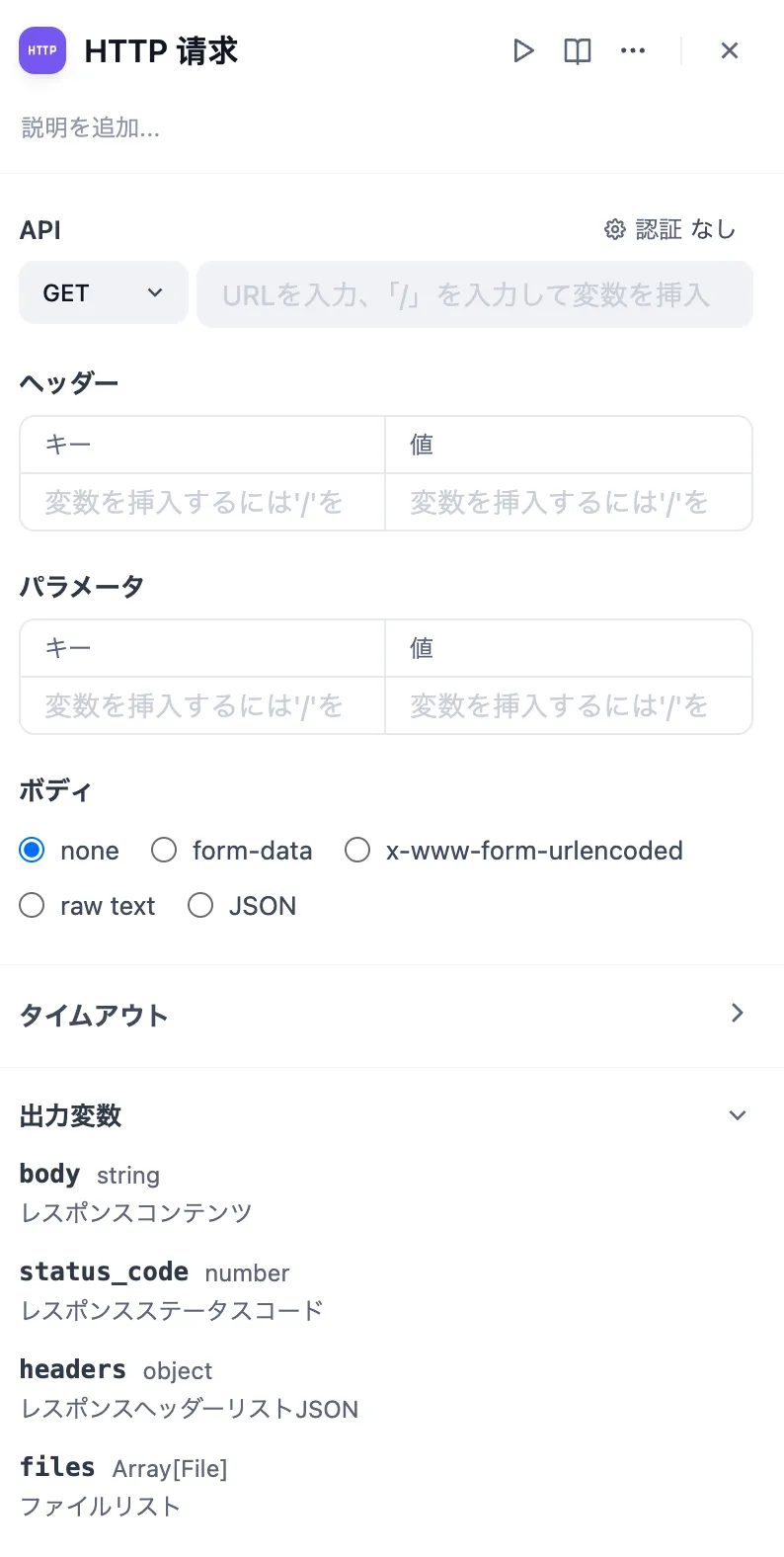Close the HTTP request panel

coord(730,50)
